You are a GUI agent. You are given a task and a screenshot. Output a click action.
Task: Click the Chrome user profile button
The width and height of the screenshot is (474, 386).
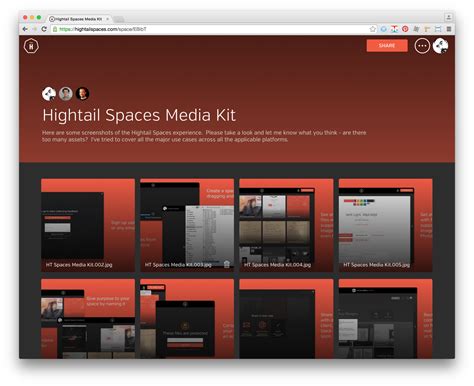click(448, 17)
